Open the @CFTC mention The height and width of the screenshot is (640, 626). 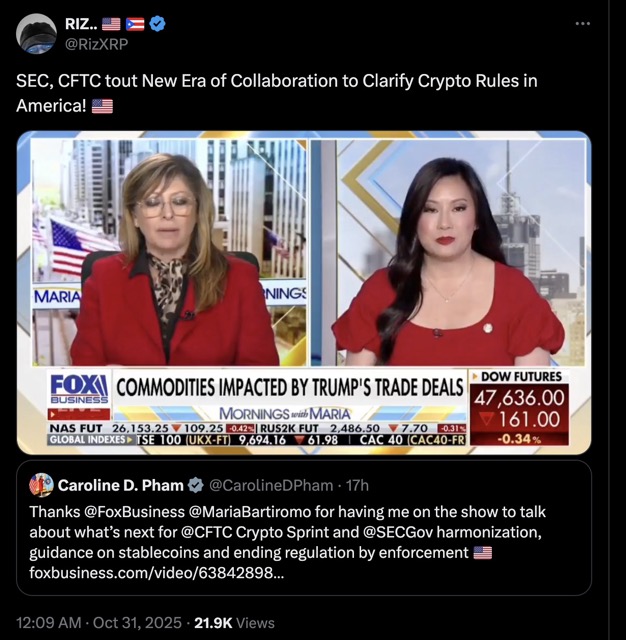[206, 532]
